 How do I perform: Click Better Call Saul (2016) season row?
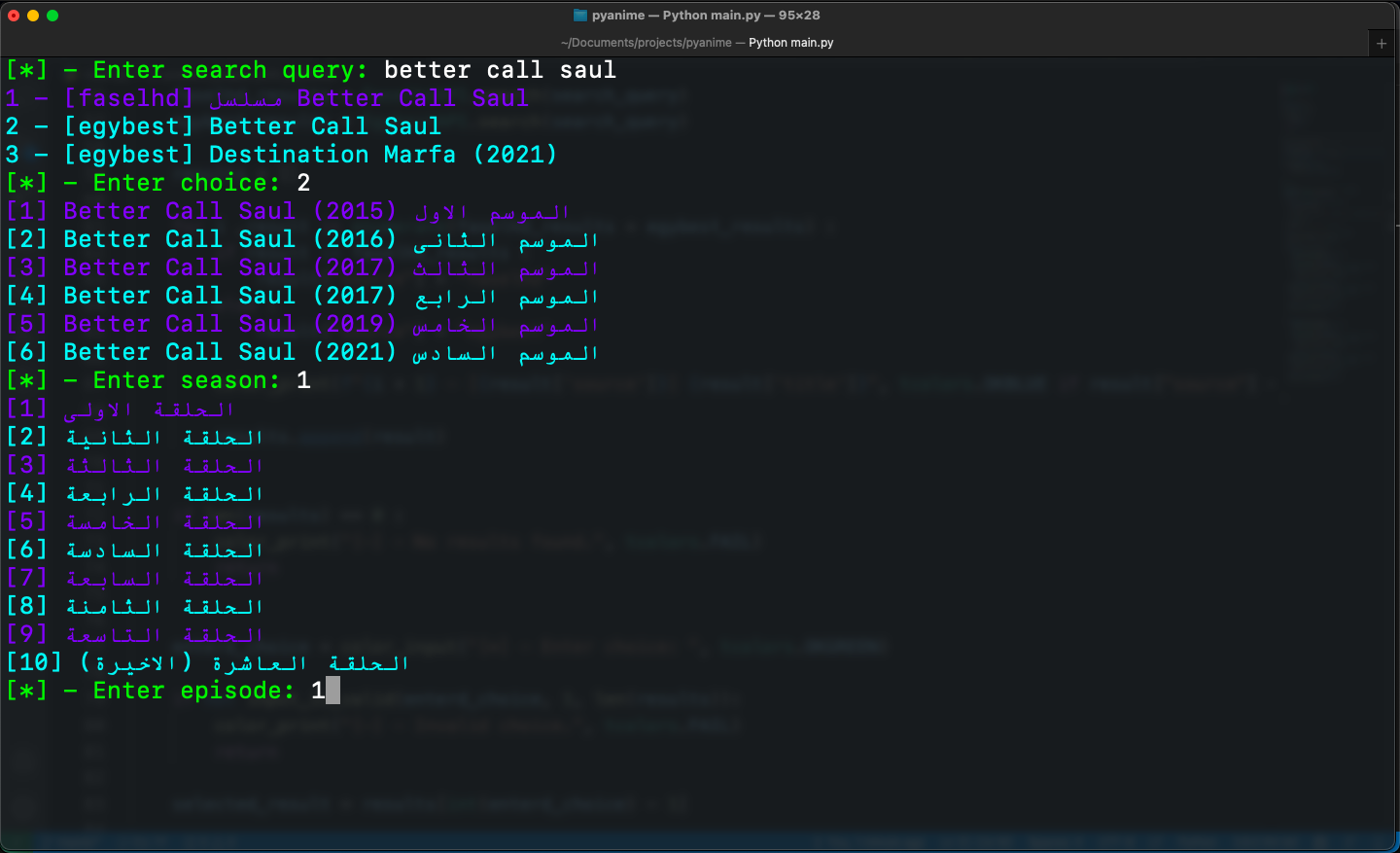click(302, 239)
